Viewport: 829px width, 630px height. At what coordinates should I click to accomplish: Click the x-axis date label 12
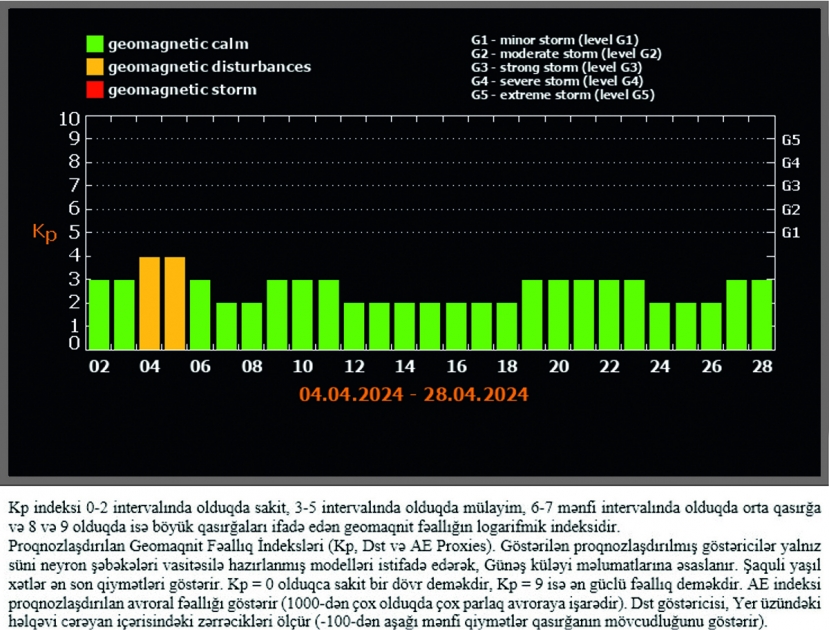point(354,366)
